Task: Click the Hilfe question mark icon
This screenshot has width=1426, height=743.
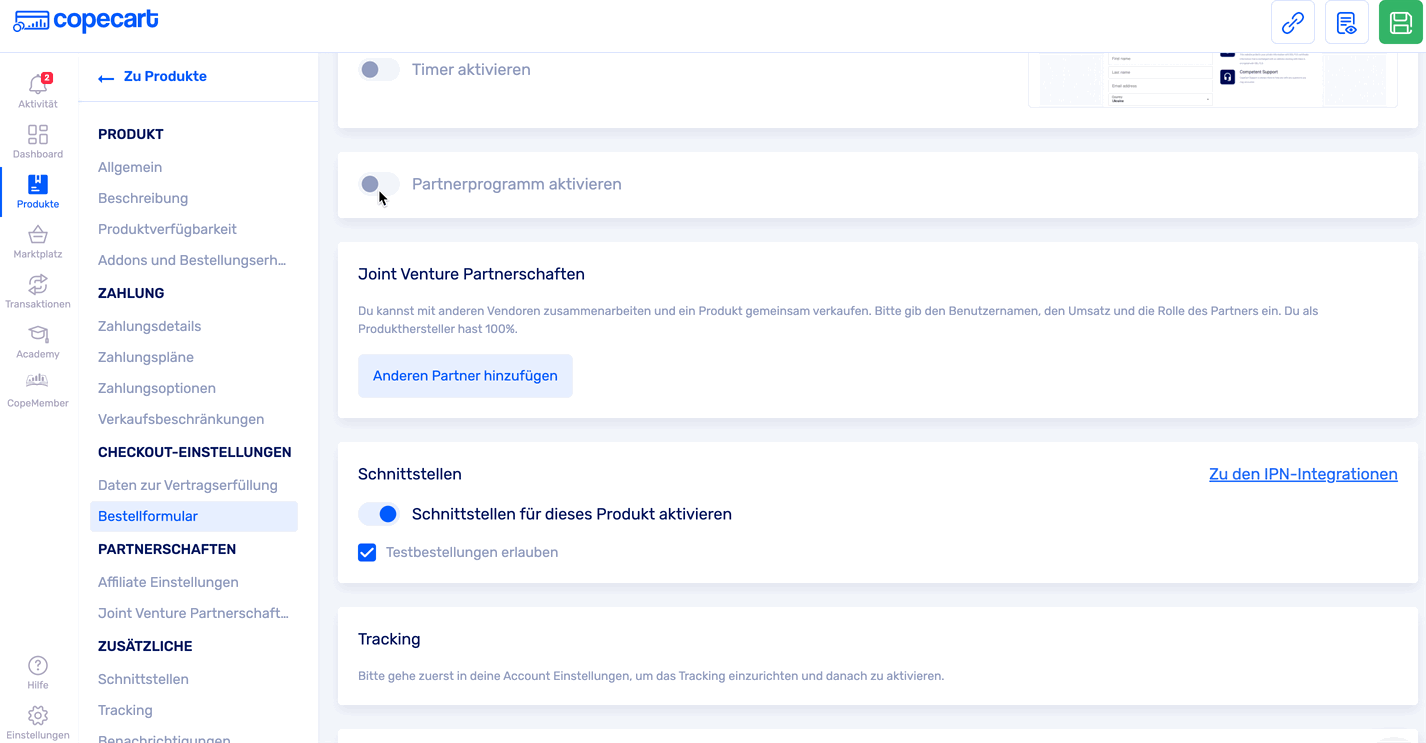Action: 38,666
